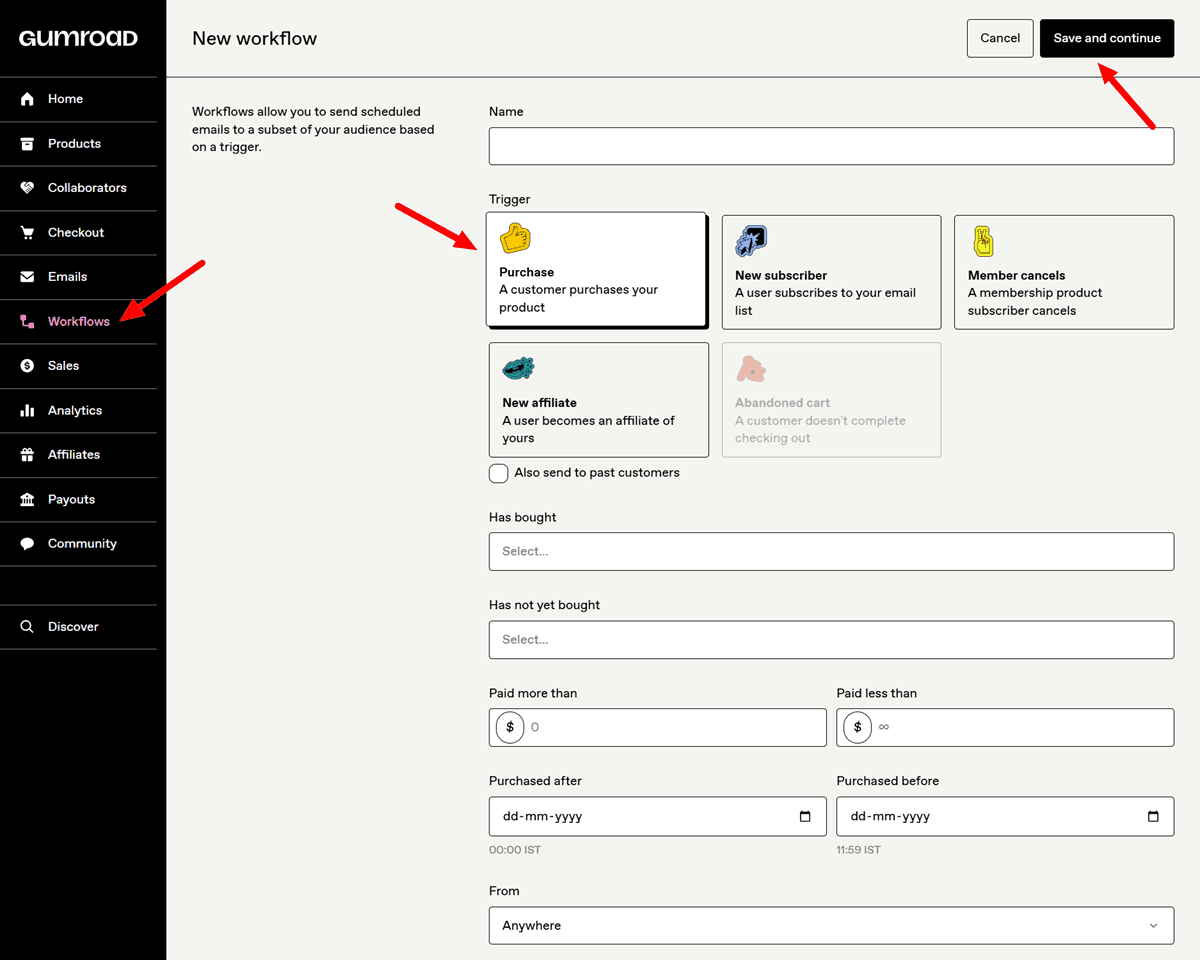This screenshot has height=960, width=1200.
Task: Open Products in sidebar
Action: pos(78,143)
